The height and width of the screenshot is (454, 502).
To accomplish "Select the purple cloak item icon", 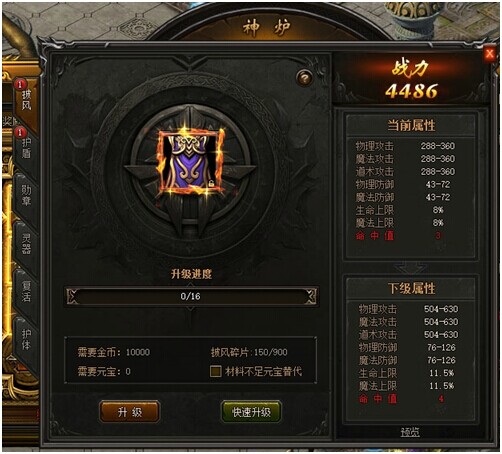I will (x=191, y=162).
